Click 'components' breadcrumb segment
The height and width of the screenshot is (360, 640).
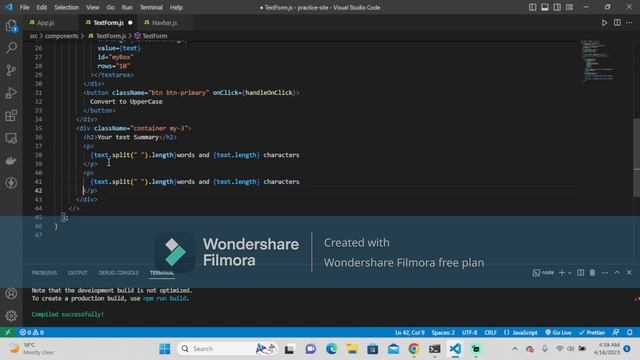click(x=62, y=36)
